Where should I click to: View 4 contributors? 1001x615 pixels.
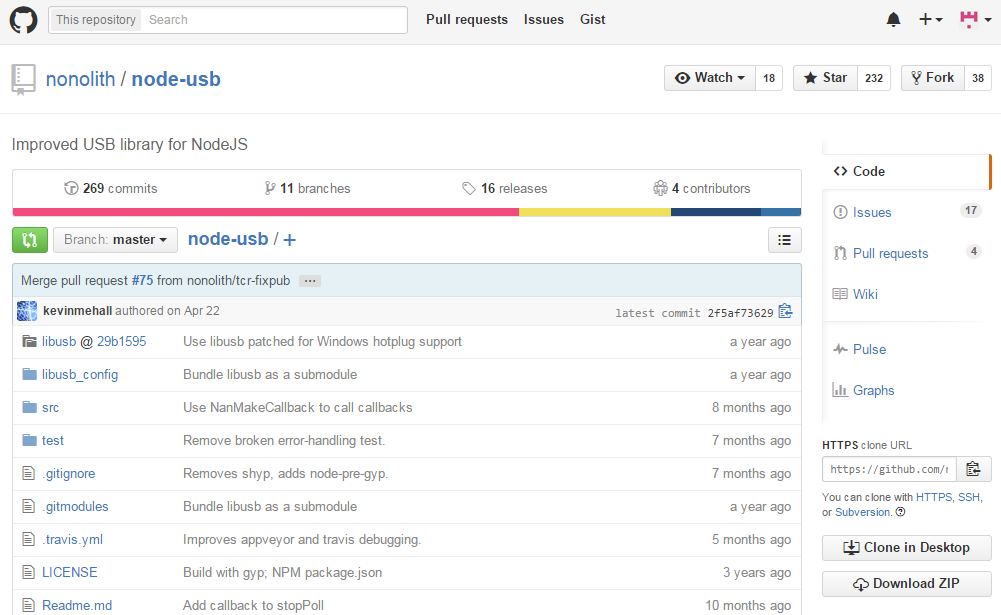(x=702, y=188)
